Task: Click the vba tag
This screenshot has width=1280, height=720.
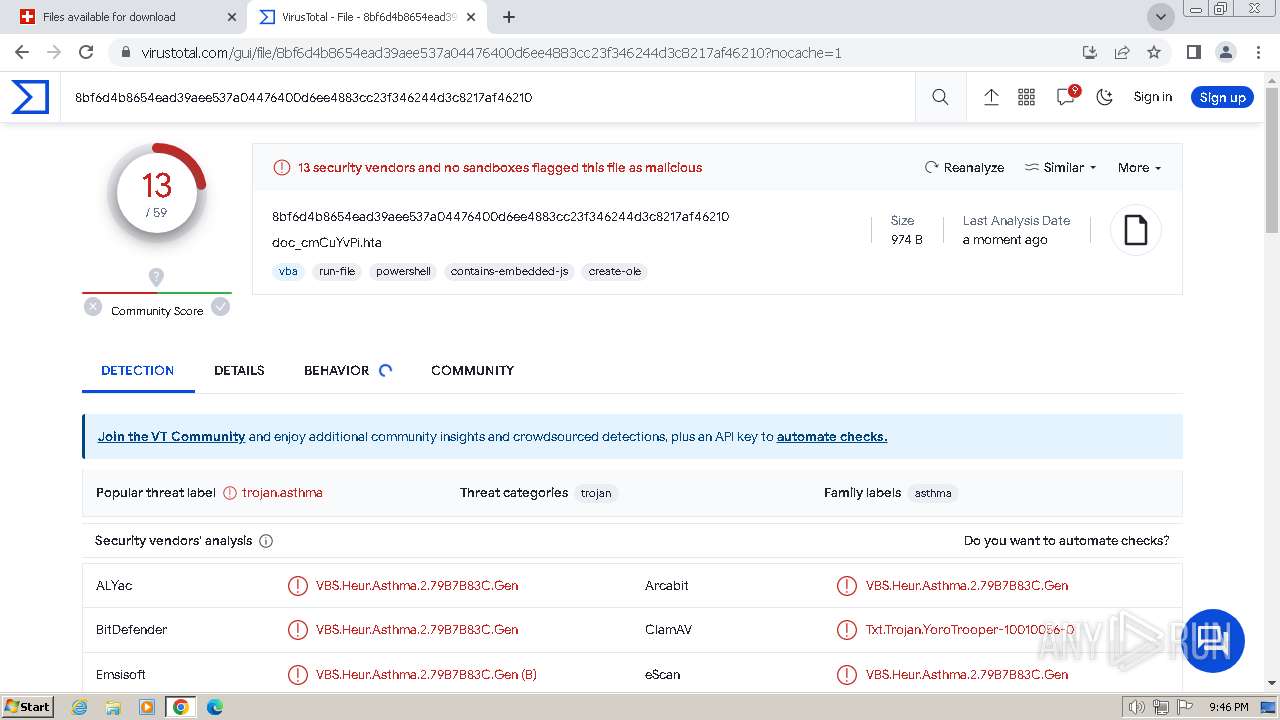Action: tap(288, 271)
